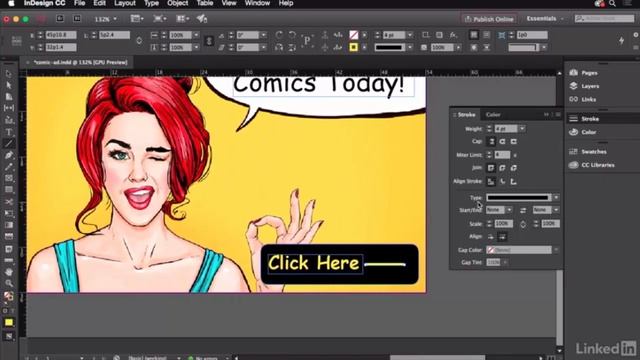Image resolution: width=640 pixels, height=360 pixels.
Task: Select the Direct Selection tool
Action: tap(9, 85)
